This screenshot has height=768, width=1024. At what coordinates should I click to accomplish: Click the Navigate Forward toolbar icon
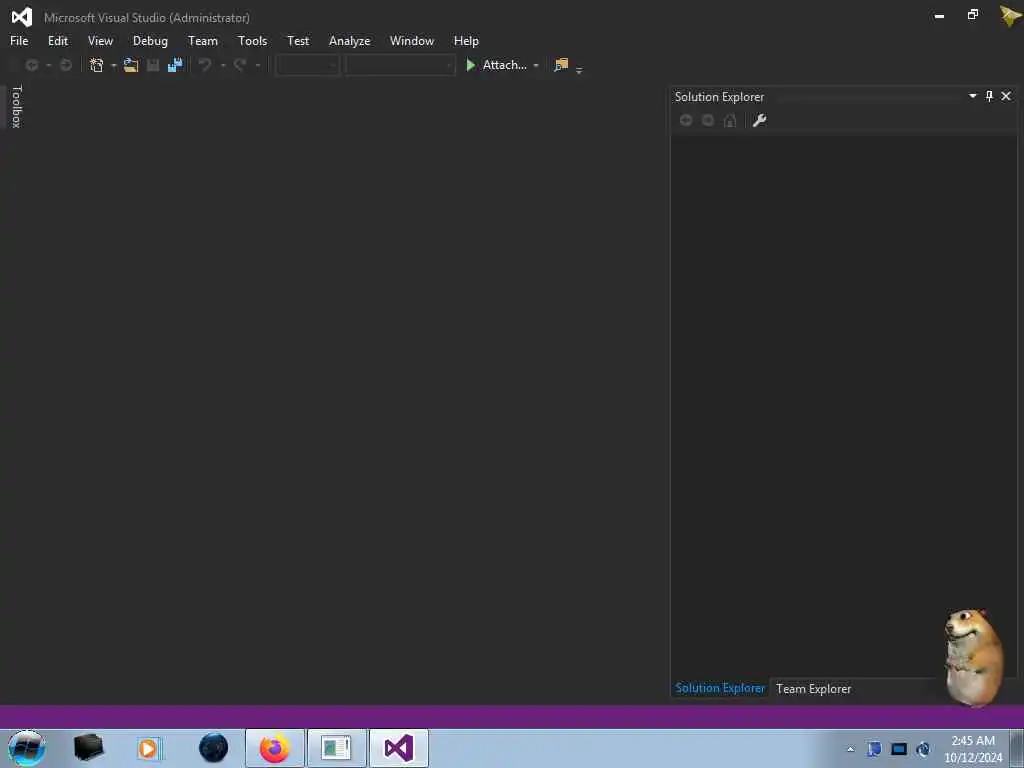tap(66, 65)
